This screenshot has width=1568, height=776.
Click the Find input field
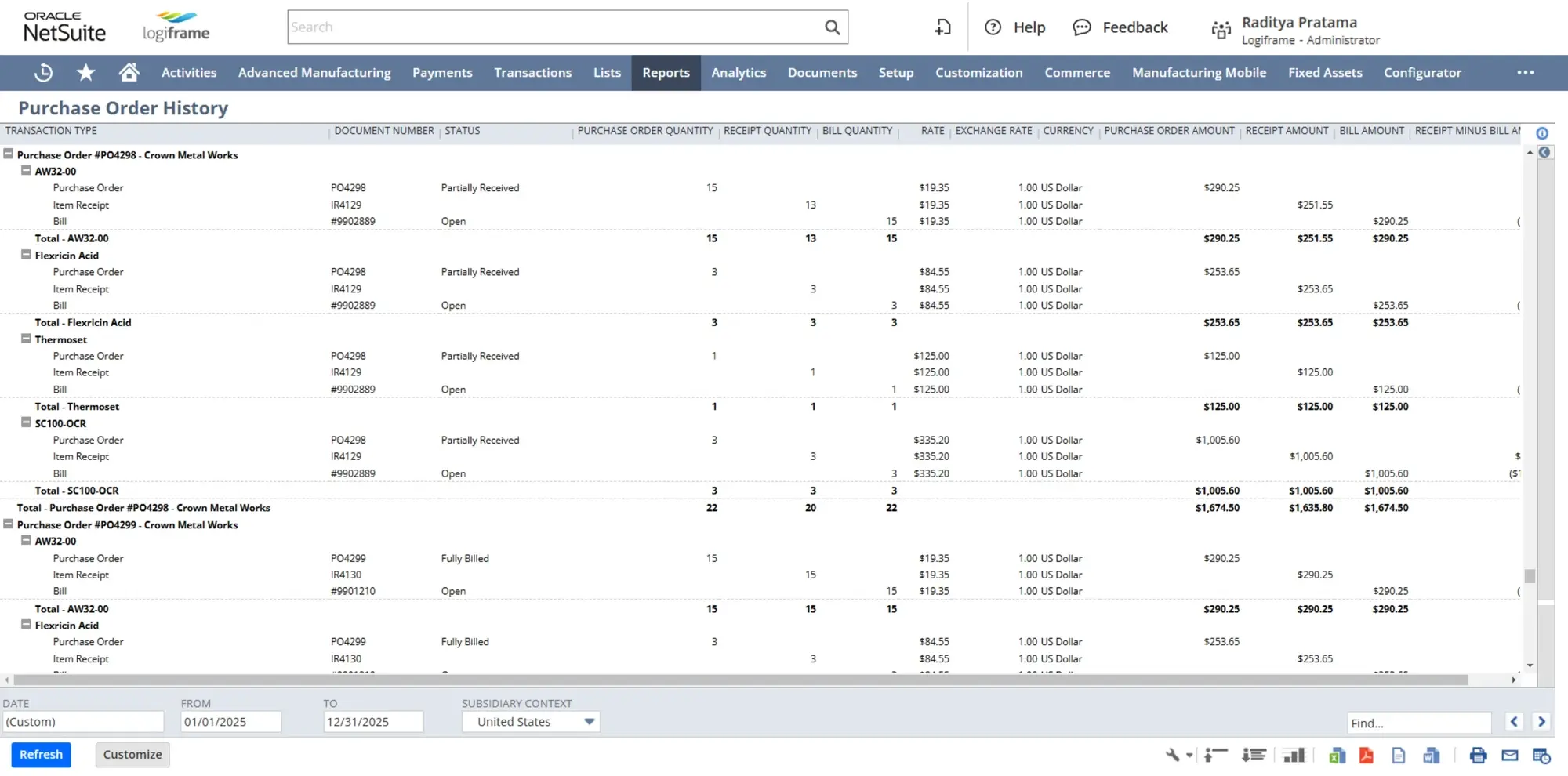point(1419,722)
